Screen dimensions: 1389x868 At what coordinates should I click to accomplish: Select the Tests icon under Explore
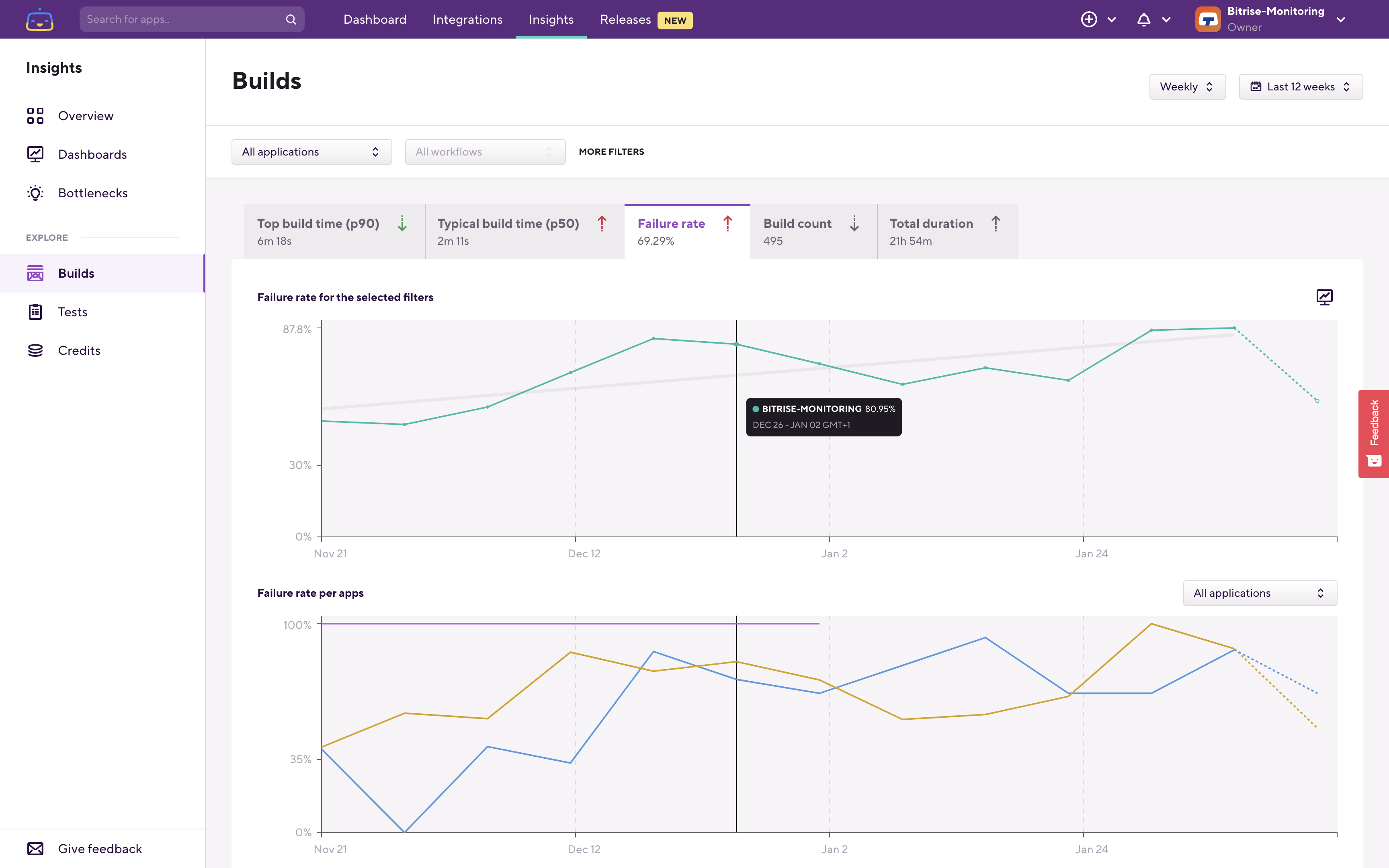pyautogui.click(x=36, y=312)
